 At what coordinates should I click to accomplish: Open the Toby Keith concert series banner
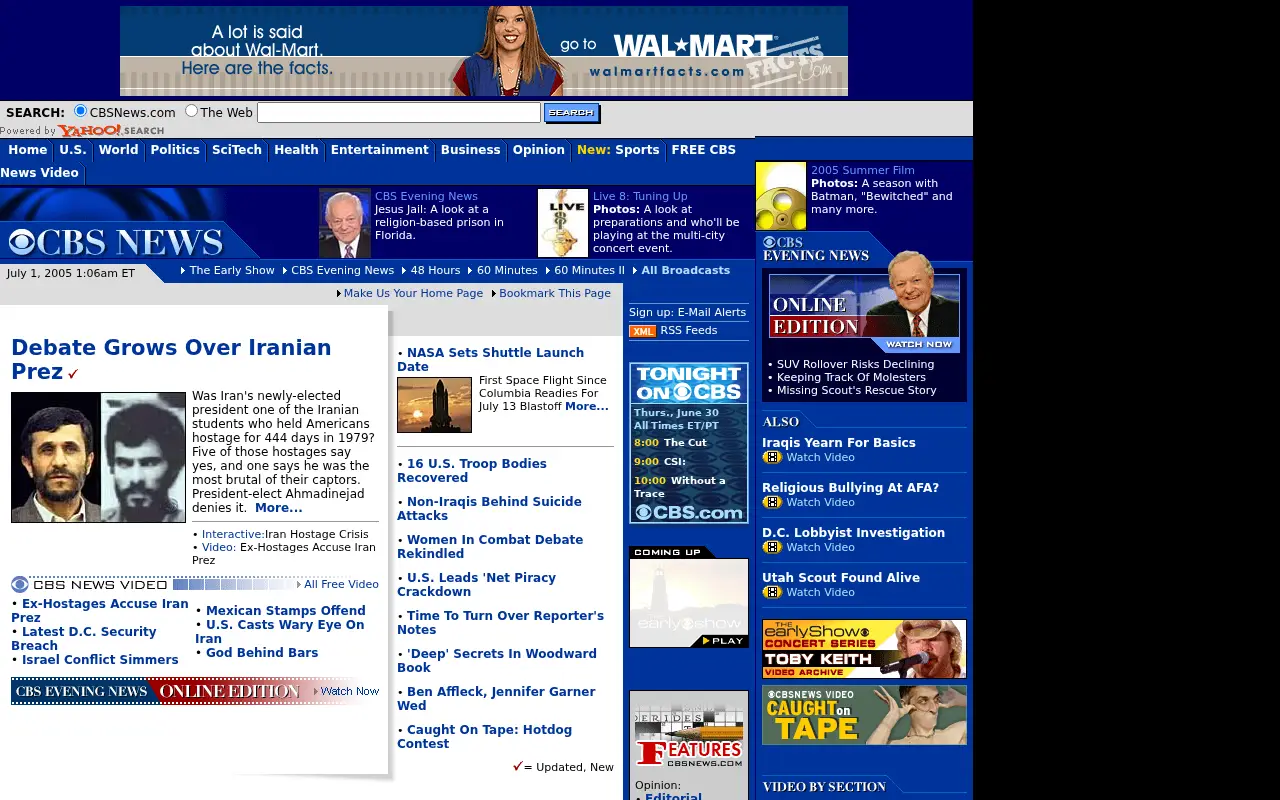864,649
